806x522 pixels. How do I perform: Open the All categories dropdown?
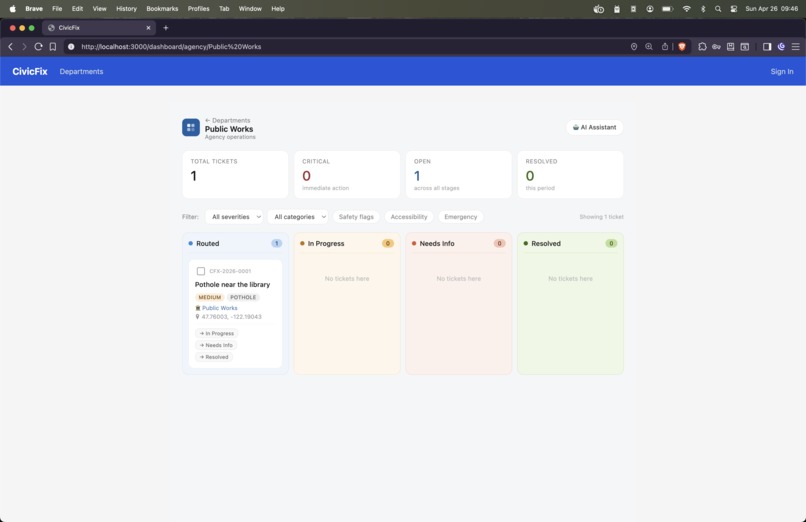pyautogui.click(x=298, y=217)
